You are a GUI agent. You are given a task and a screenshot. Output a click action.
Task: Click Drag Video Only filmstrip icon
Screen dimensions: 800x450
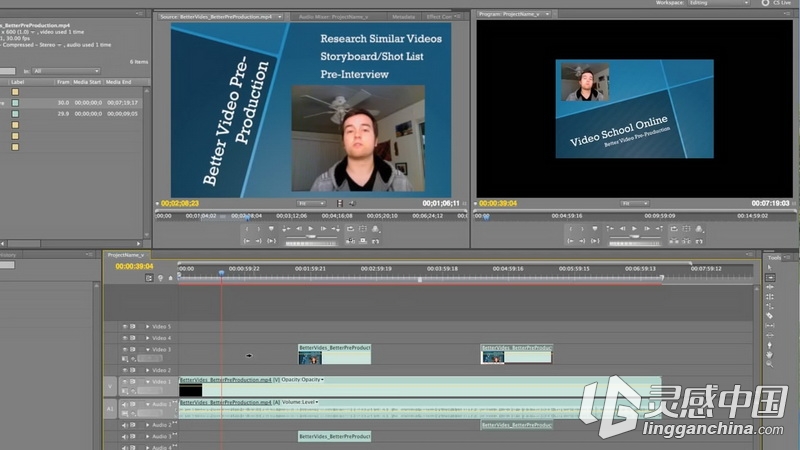339,203
